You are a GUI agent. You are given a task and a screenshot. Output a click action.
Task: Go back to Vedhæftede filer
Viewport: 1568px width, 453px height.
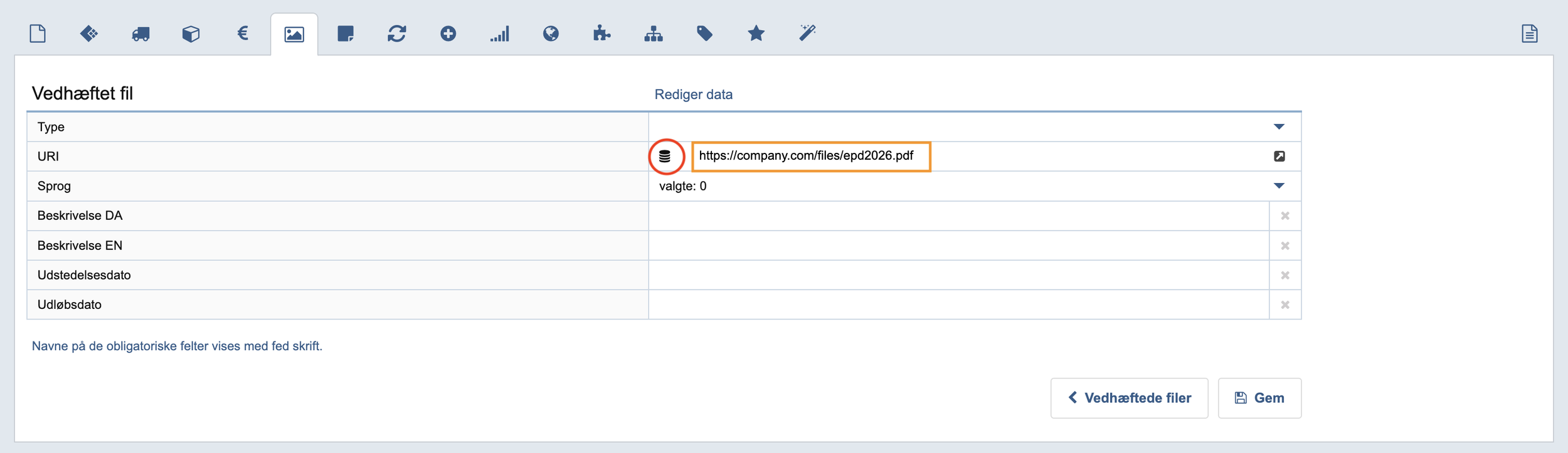1129,398
